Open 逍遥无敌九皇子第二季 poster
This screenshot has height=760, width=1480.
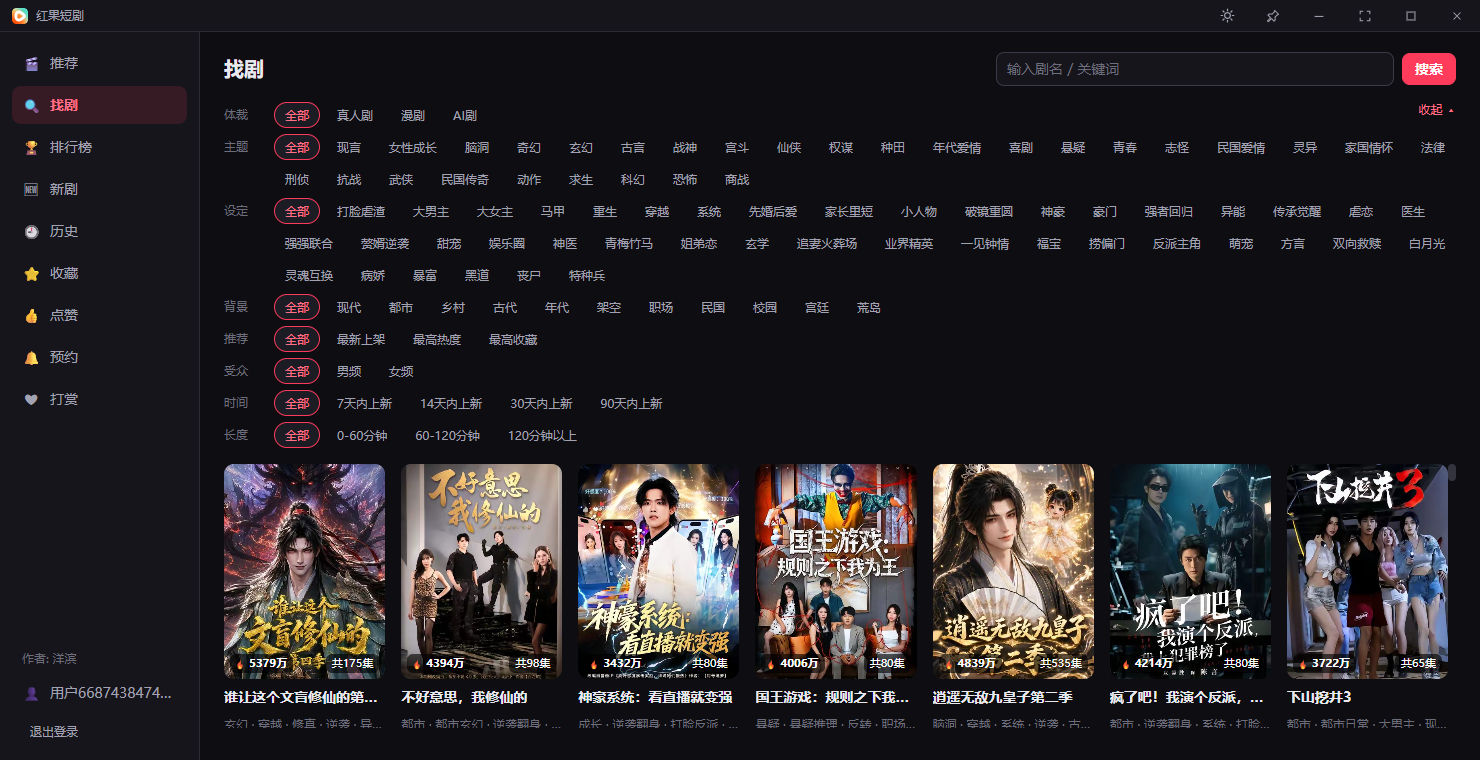point(1013,571)
